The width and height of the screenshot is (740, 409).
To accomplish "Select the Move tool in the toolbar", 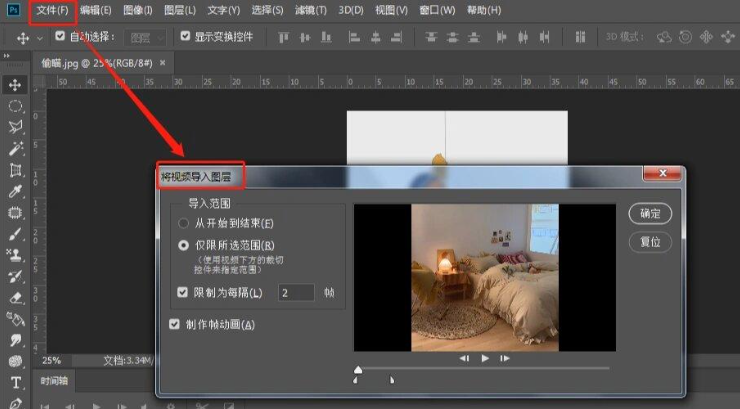I will coord(16,84).
